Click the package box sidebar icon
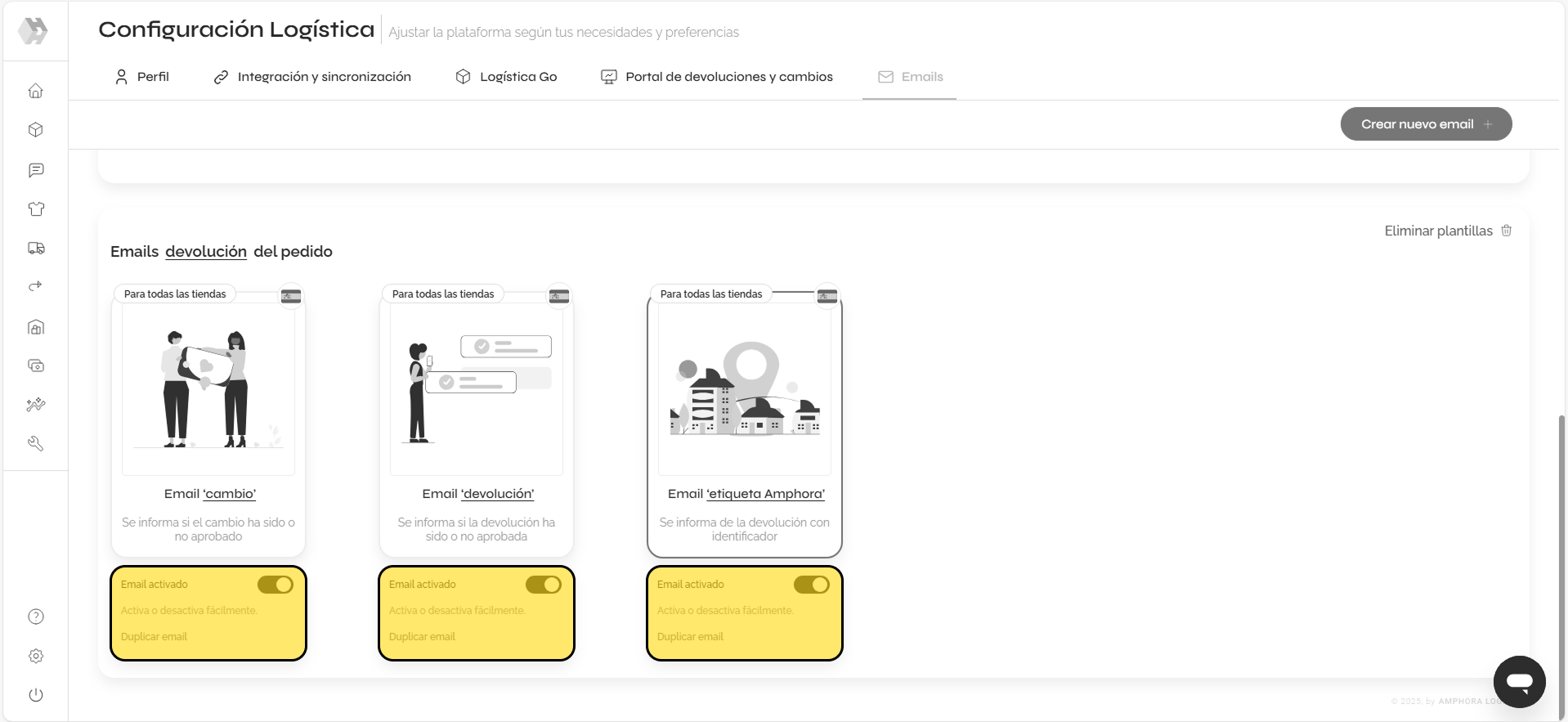 [35, 130]
